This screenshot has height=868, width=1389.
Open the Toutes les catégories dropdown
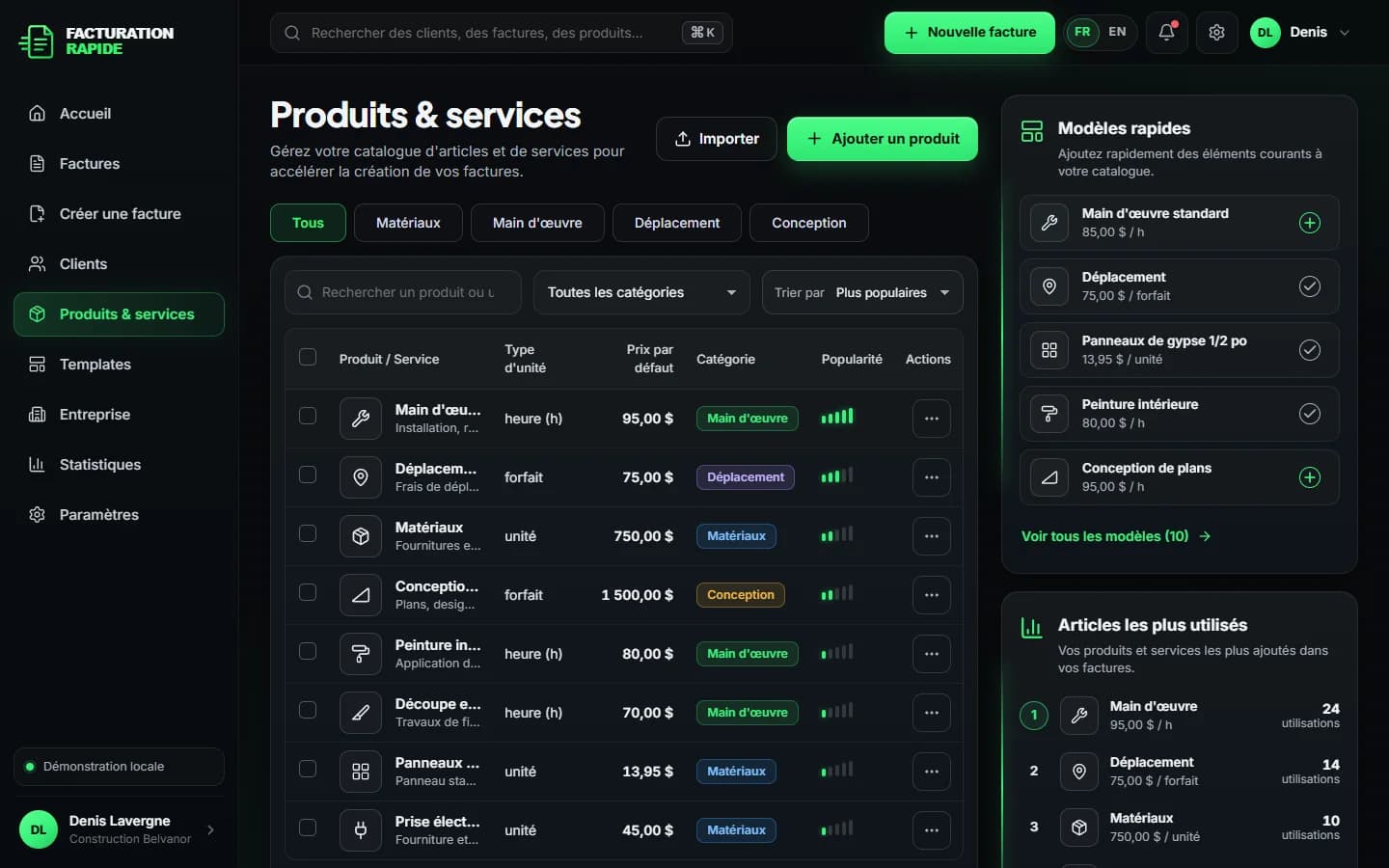tap(641, 292)
